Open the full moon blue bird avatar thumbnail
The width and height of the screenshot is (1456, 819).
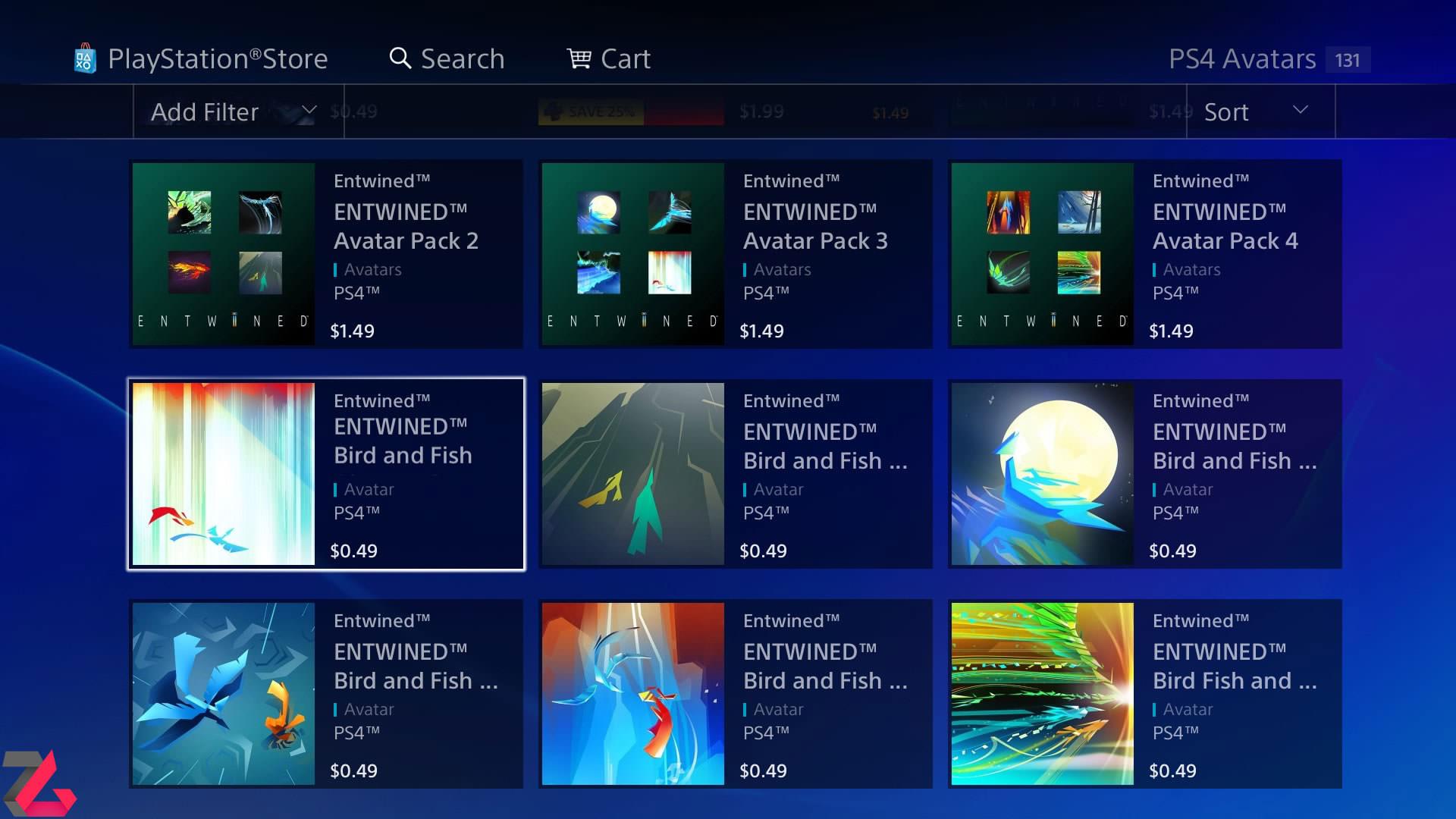[1043, 474]
